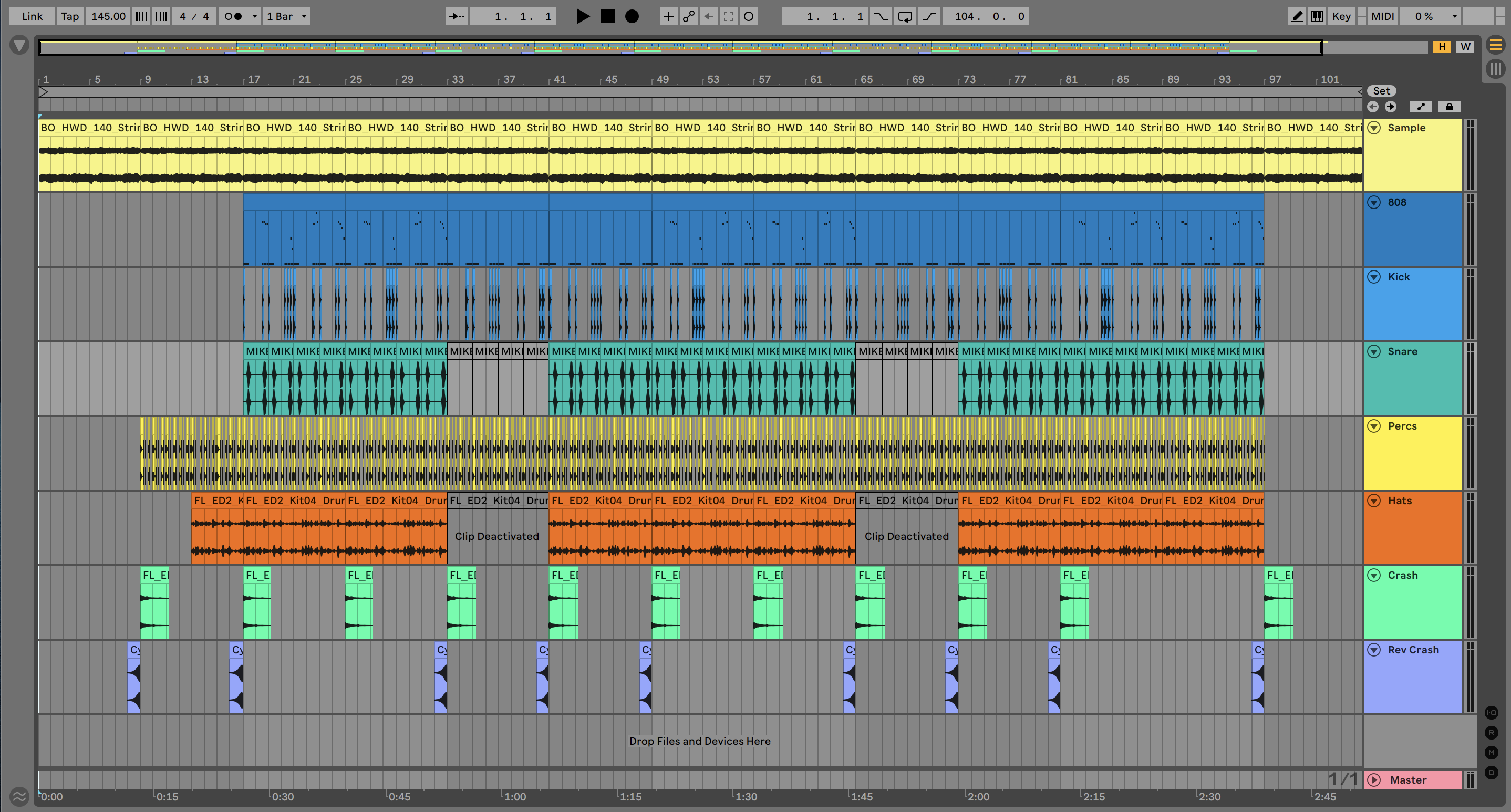Collapse the Snare track disclosure arrow
1511x812 pixels.
pyautogui.click(x=1374, y=351)
